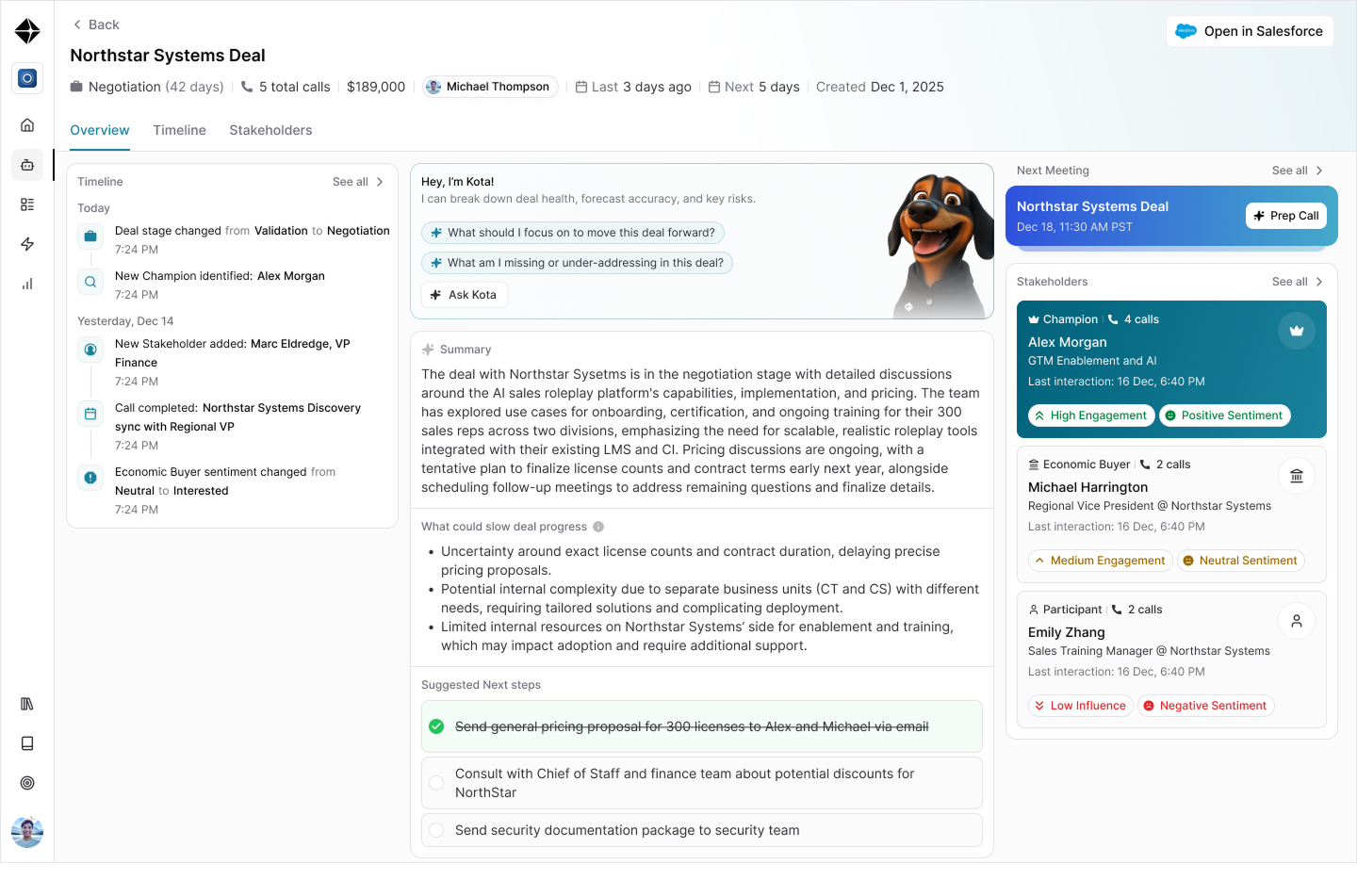Select 'What am I missing' suggestion
Viewport: 1357px width, 896px height.
(x=577, y=263)
